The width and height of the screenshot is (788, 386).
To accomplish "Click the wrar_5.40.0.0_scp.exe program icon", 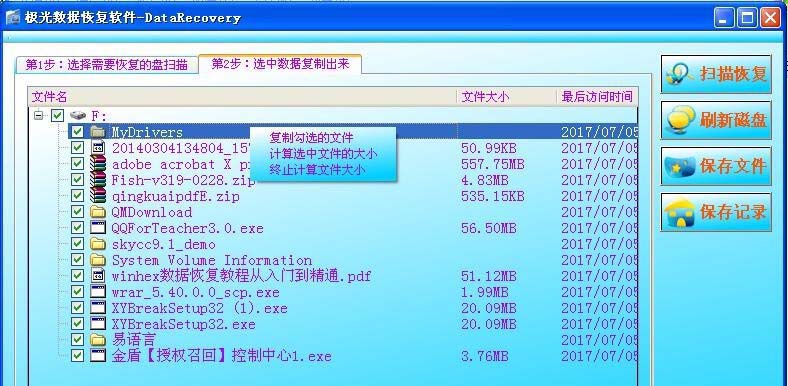I will 97,292.
